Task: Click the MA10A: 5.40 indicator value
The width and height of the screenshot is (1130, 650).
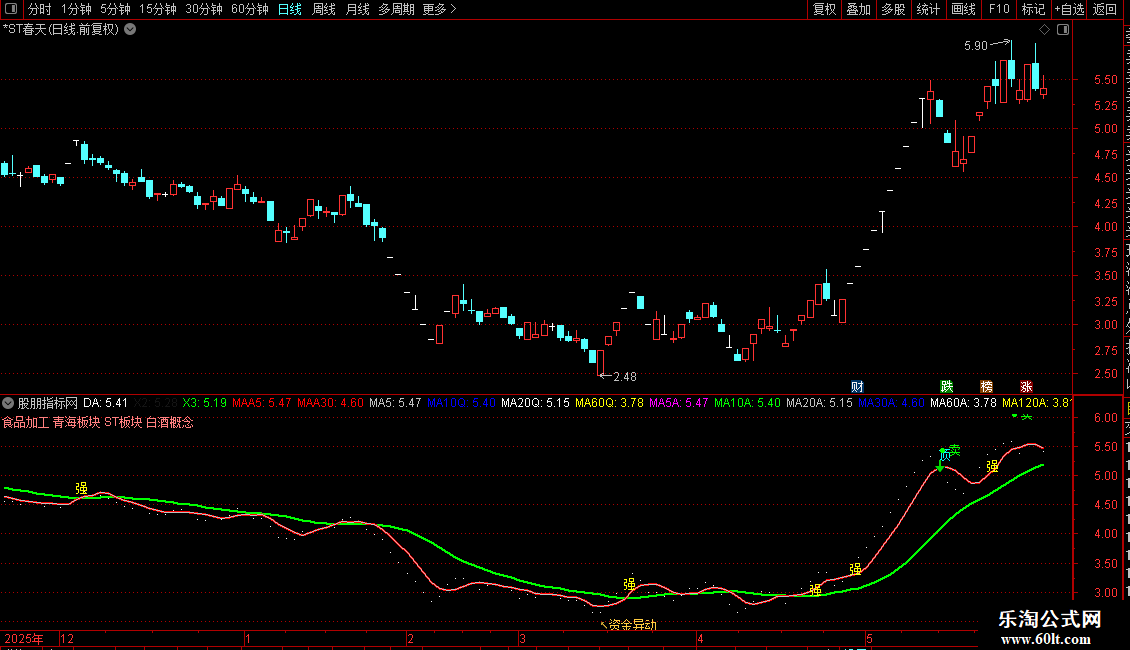Action: pos(747,403)
